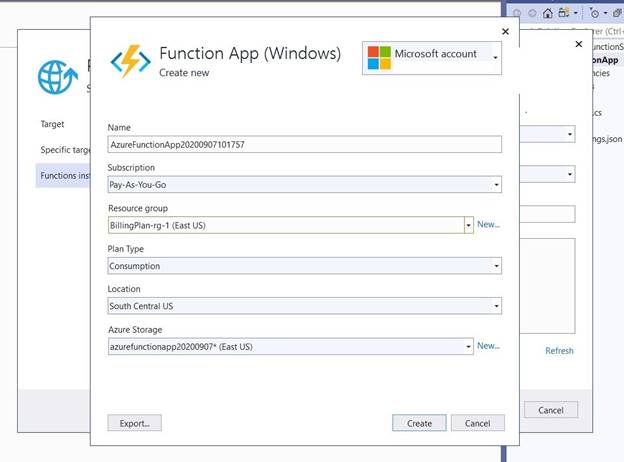Click the switch views icon in Solution Explorer
624x462 pixels.
[x=566, y=14]
